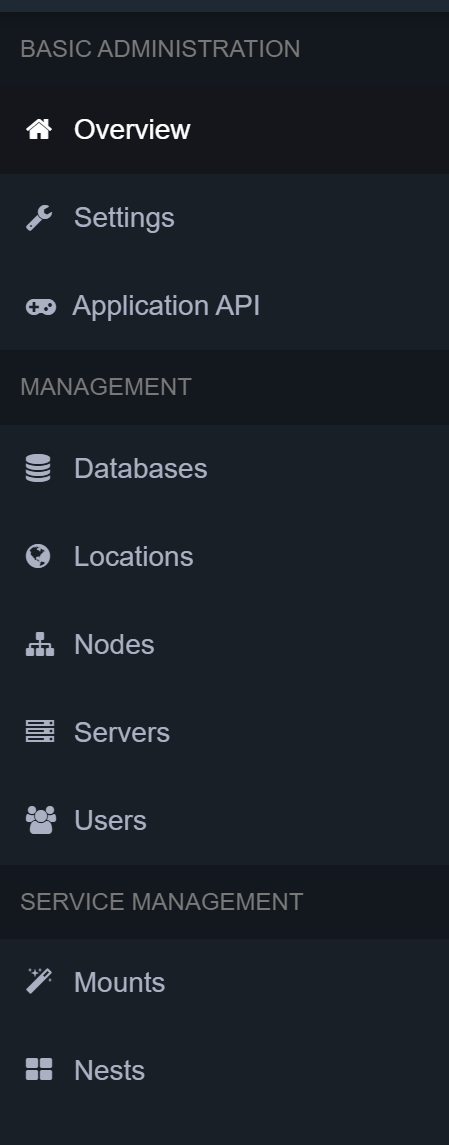Click the database stack icon
This screenshot has width=449, height=1145.
[38, 468]
